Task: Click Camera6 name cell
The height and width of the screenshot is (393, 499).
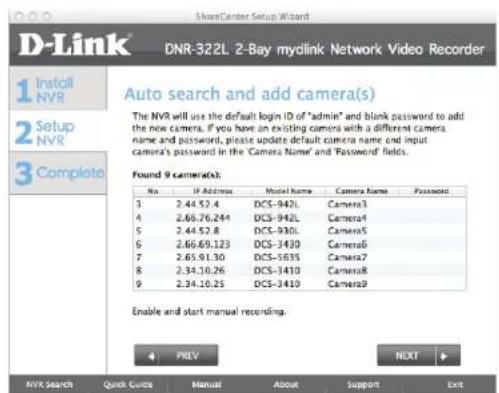Action: (x=347, y=244)
